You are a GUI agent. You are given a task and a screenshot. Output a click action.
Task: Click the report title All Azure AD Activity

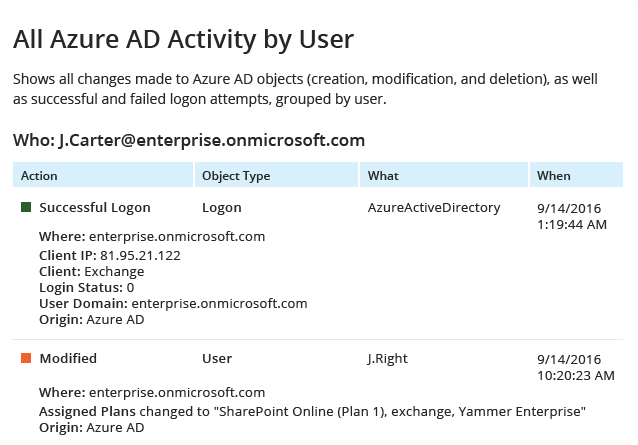pyautogui.click(x=183, y=40)
